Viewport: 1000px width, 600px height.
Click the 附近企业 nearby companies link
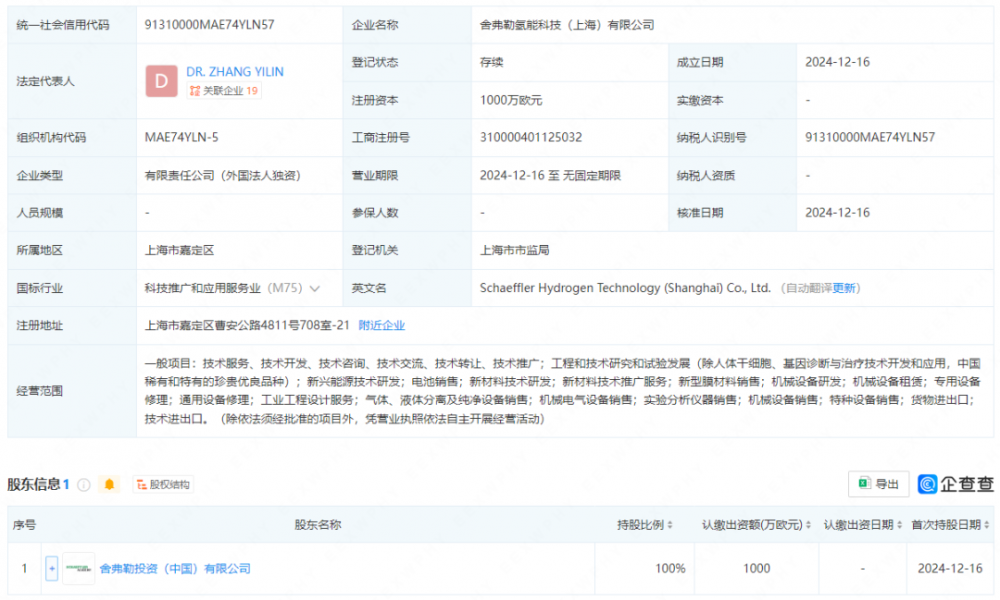point(381,325)
